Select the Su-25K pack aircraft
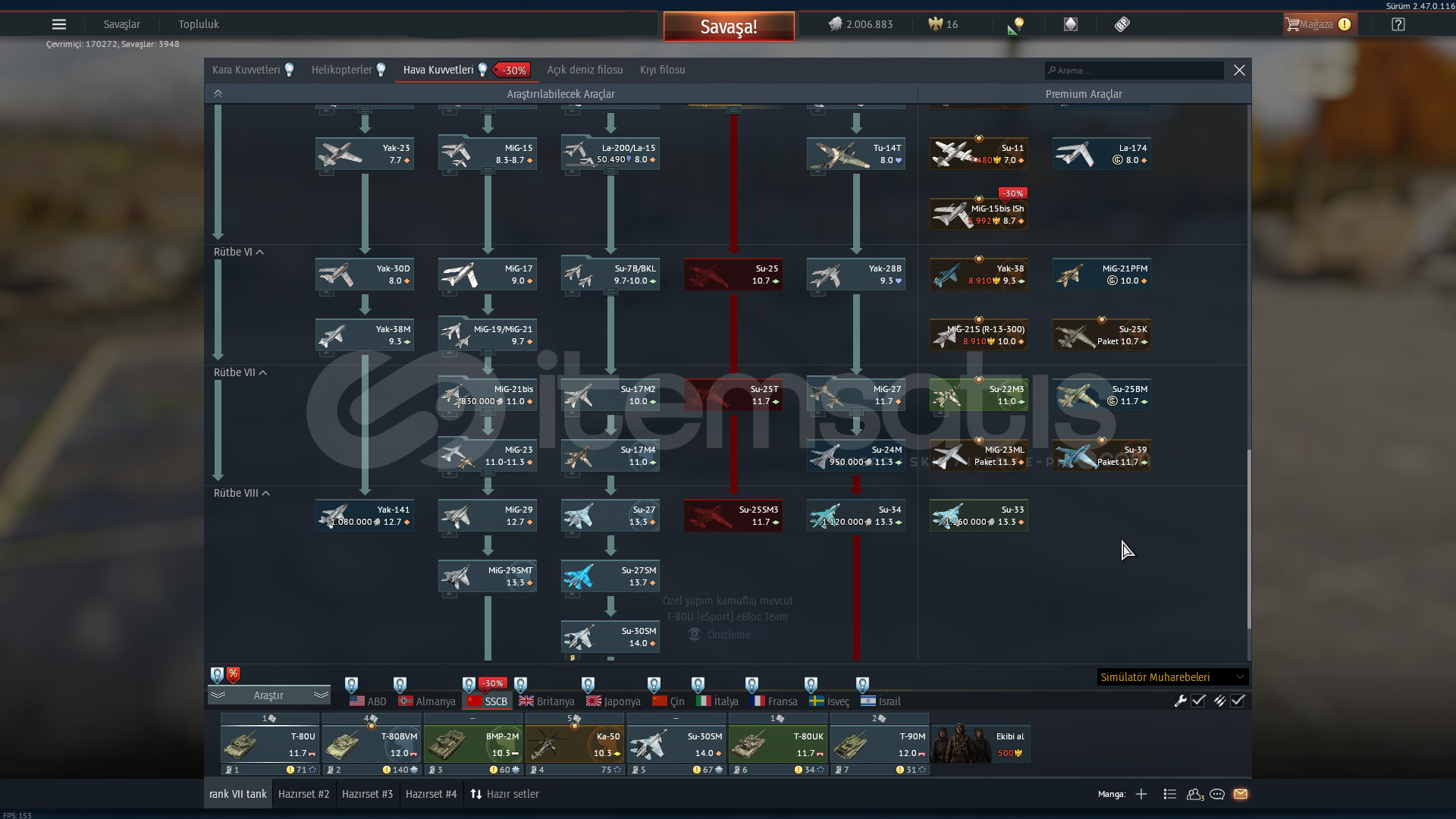 click(1102, 334)
